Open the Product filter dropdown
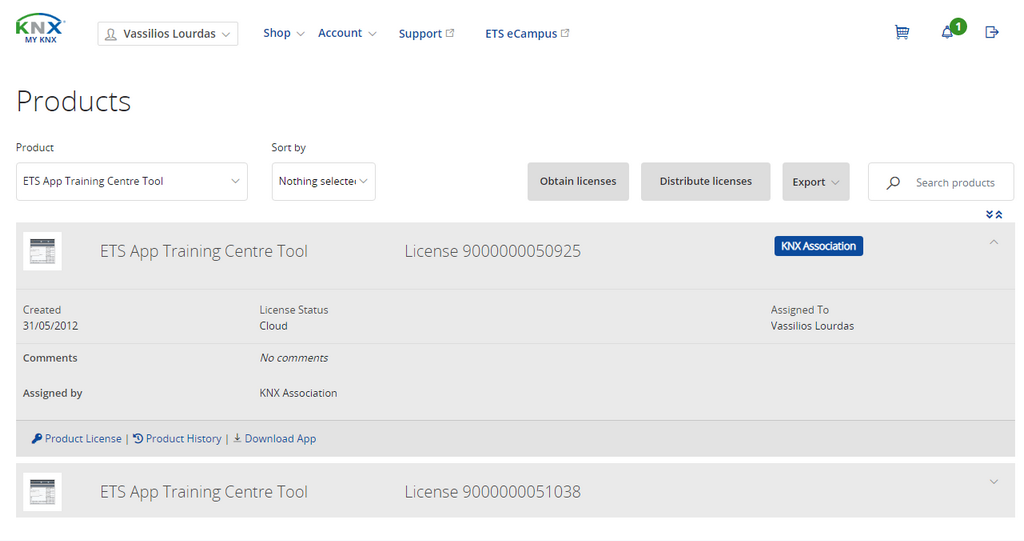 coord(132,182)
